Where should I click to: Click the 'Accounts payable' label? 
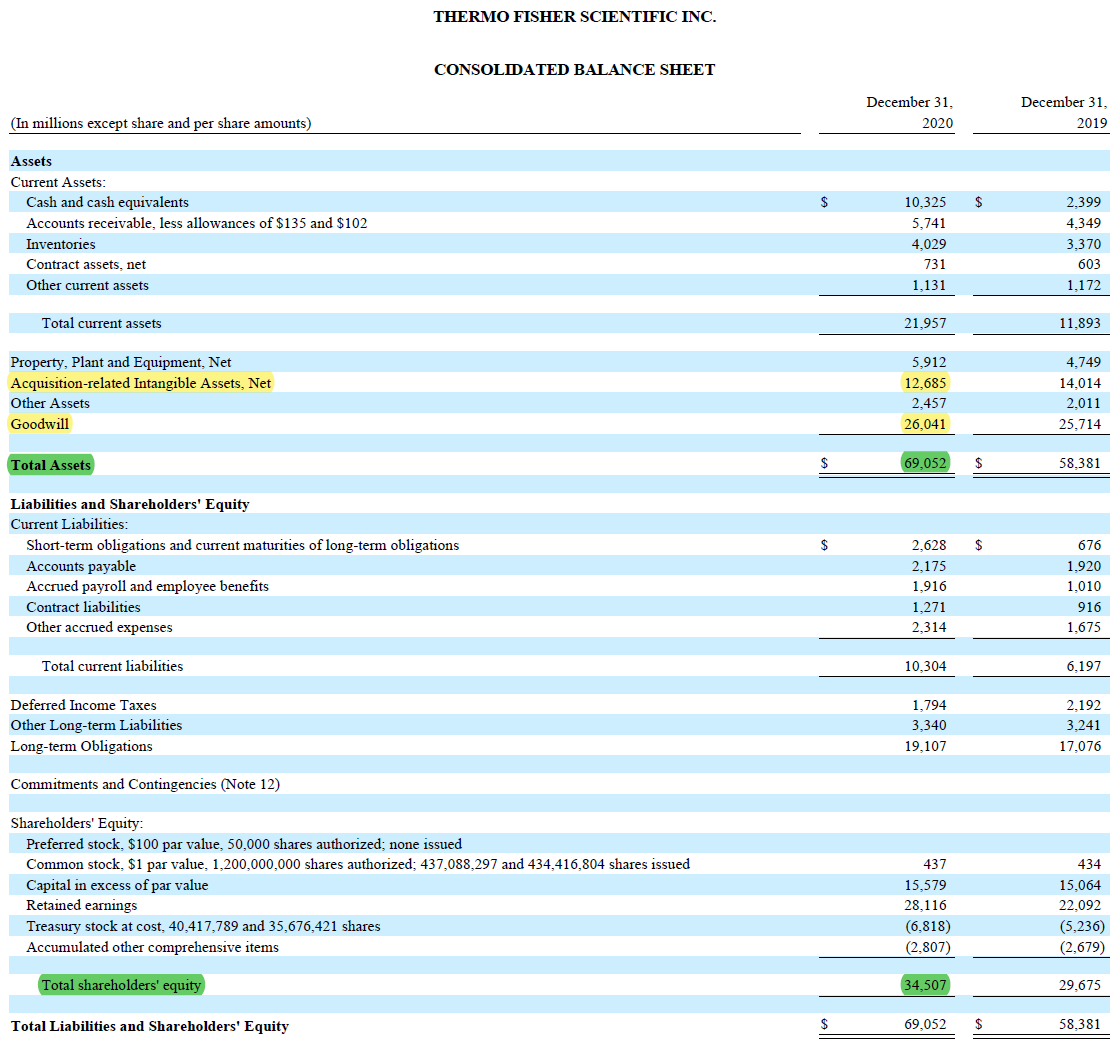click(80, 566)
